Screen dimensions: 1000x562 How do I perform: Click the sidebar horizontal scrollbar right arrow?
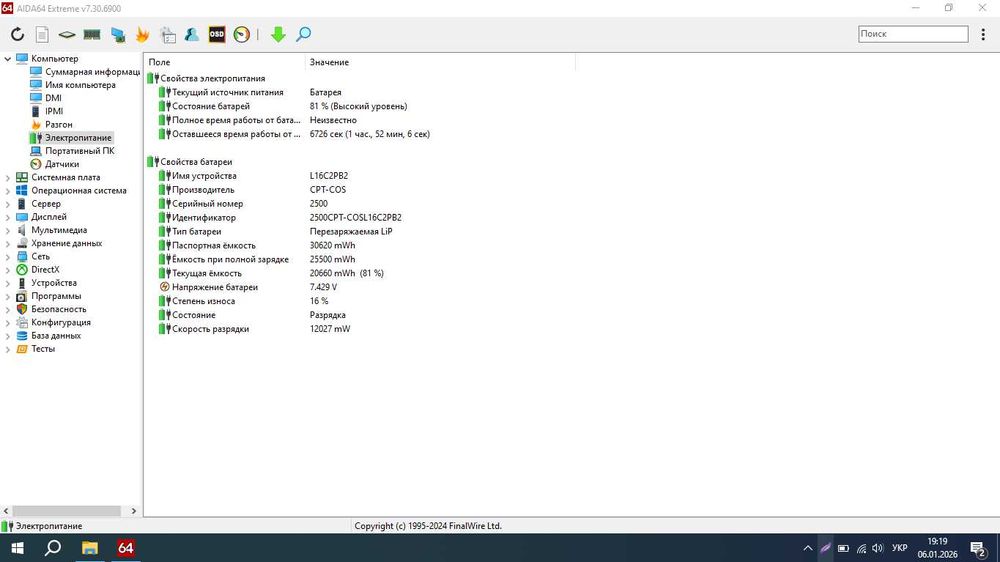click(133, 511)
